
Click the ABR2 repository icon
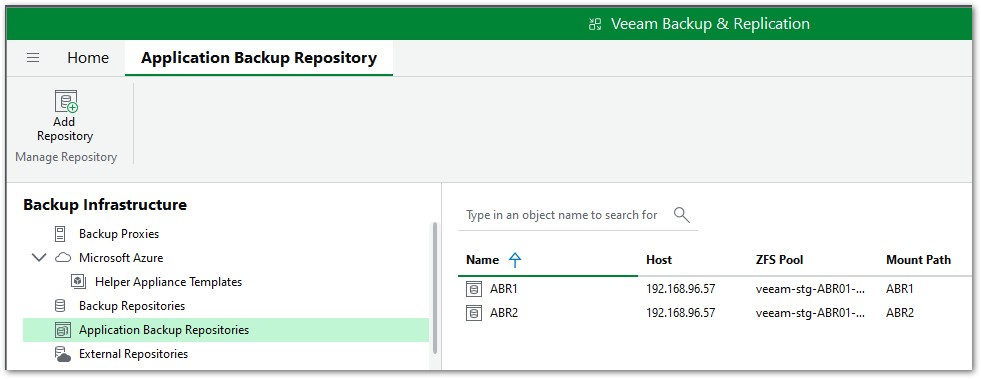(474, 313)
